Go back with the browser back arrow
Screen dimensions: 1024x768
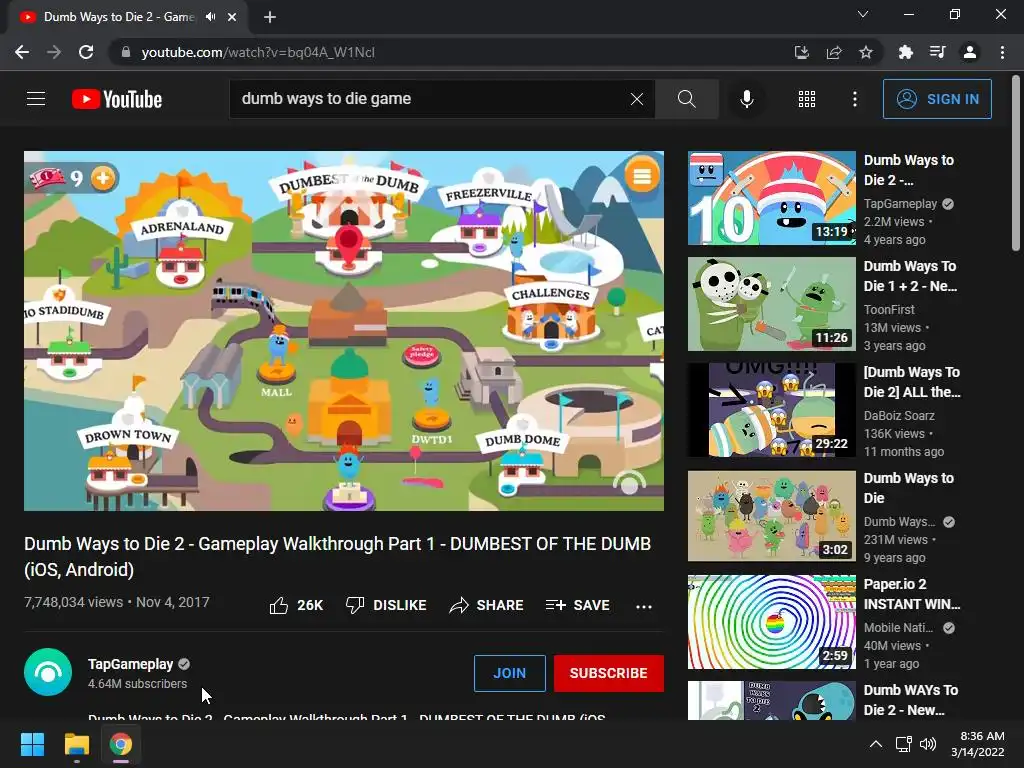click(22, 52)
